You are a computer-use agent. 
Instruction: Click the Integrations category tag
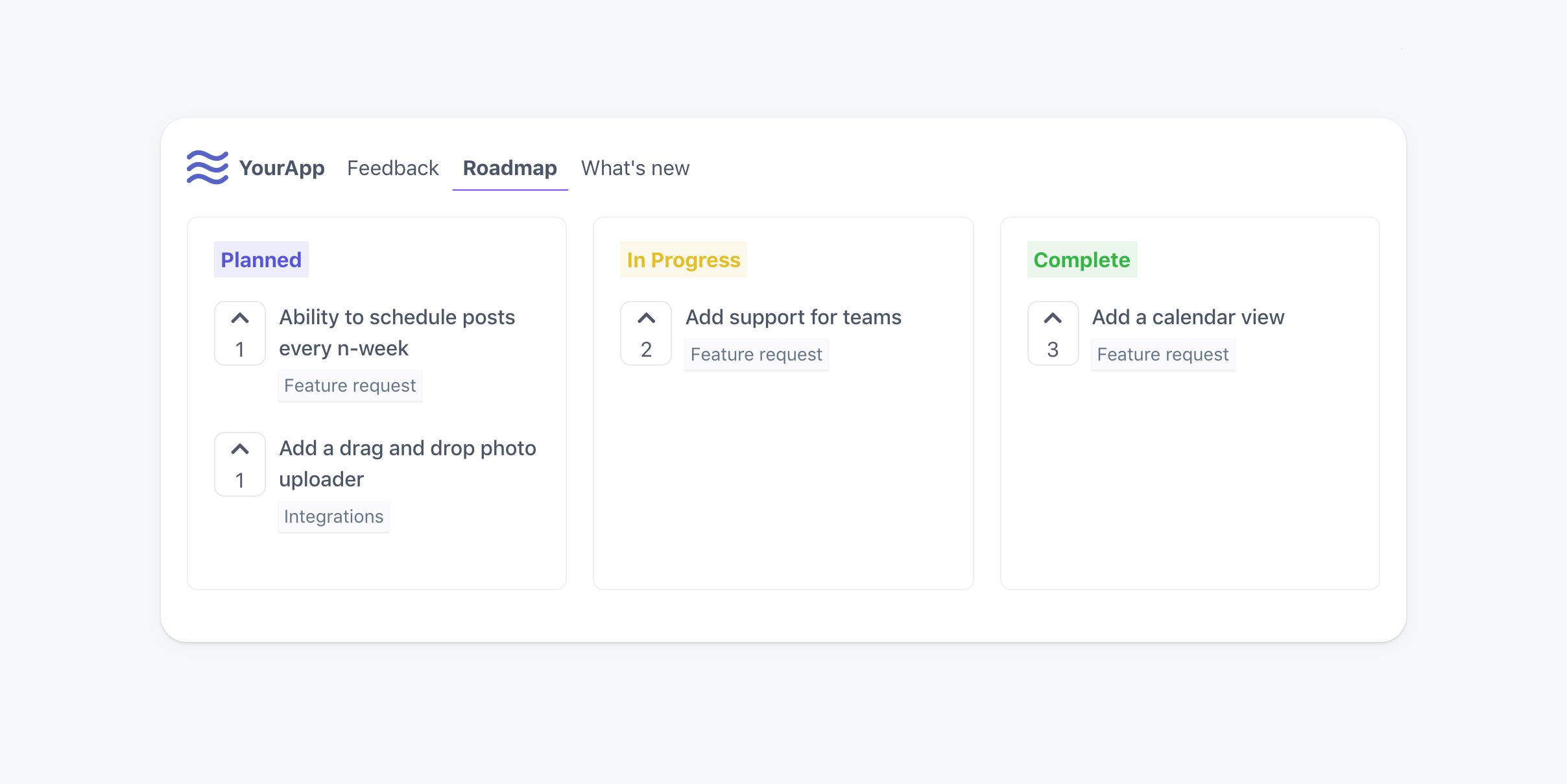tap(333, 517)
